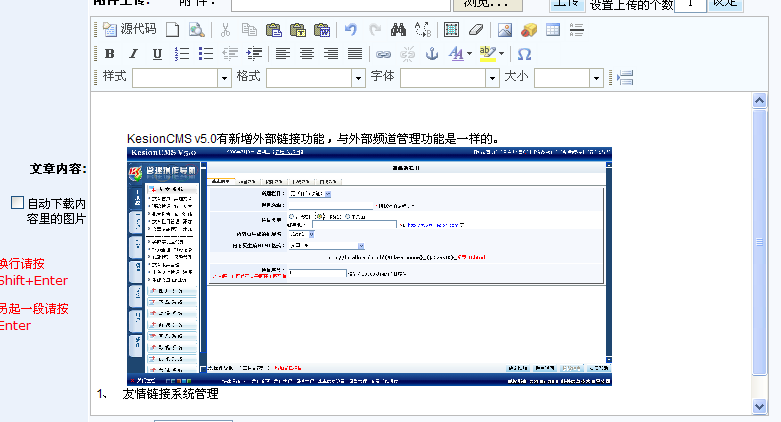Screen dimensions: 781x422
Task: Insert a table via the table icon
Action: tap(553, 30)
